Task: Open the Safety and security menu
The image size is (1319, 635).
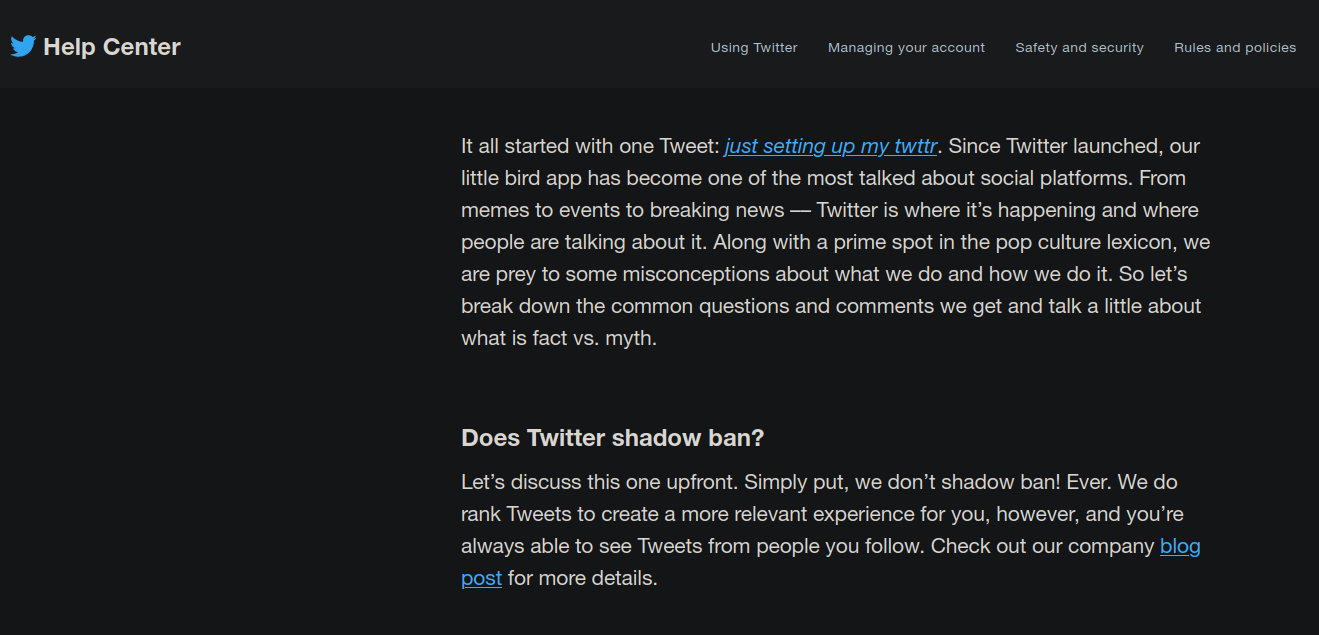Action: (1079, 47)
